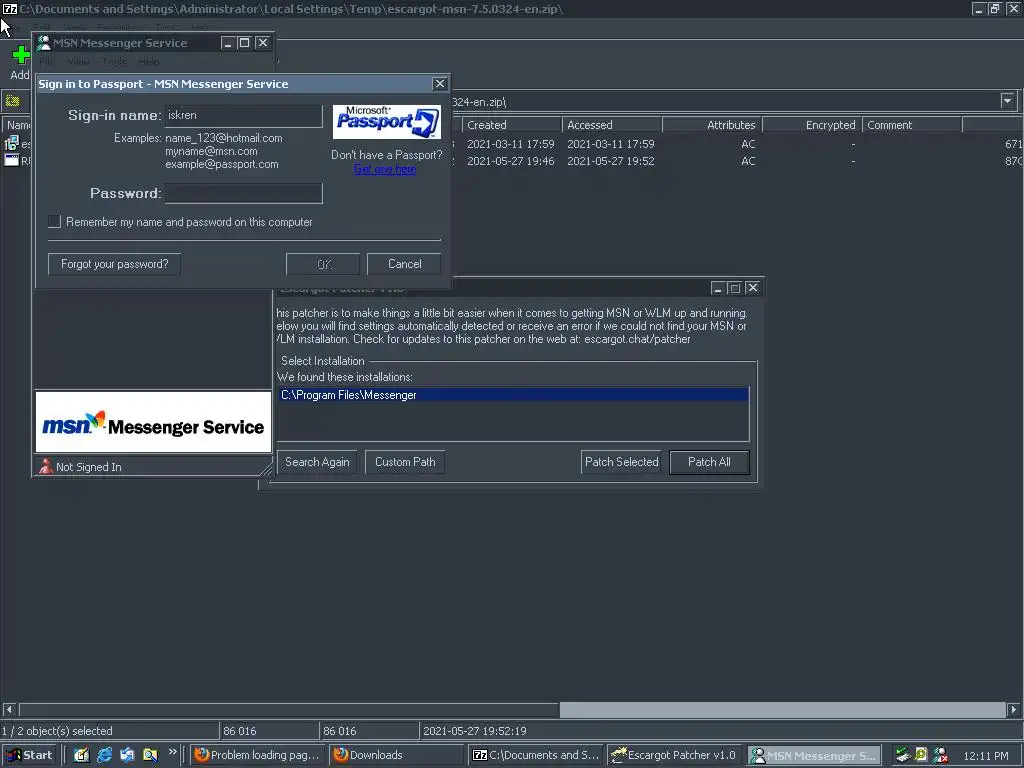Focus the Sign-in name field containing 'iskren'
The width and height of the screenshot is (1024, 768).
(x=244, y=116)
